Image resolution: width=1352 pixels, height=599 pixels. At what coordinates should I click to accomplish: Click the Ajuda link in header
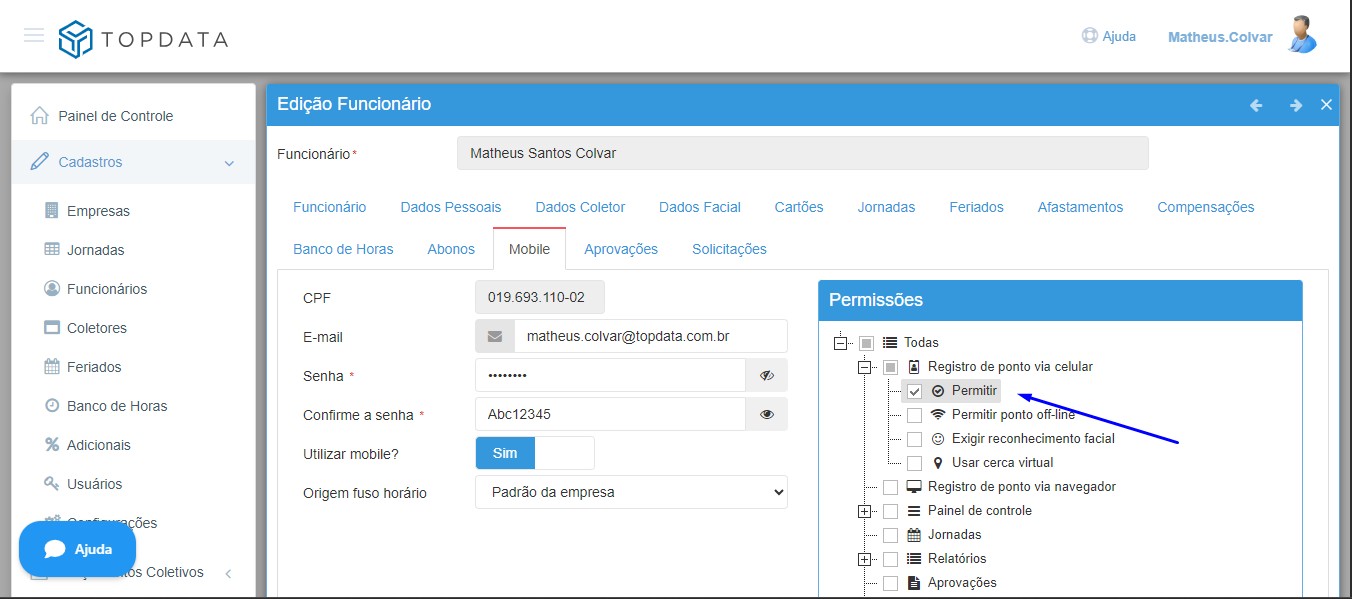[1109, 36]
